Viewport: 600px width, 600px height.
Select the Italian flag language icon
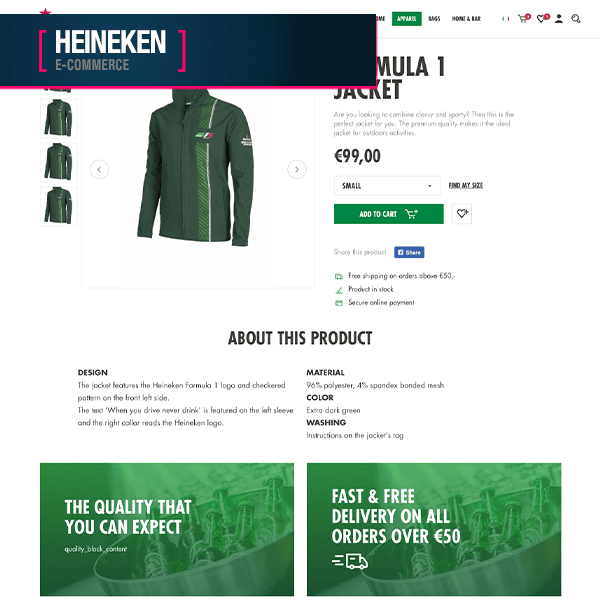pos(505,19)
